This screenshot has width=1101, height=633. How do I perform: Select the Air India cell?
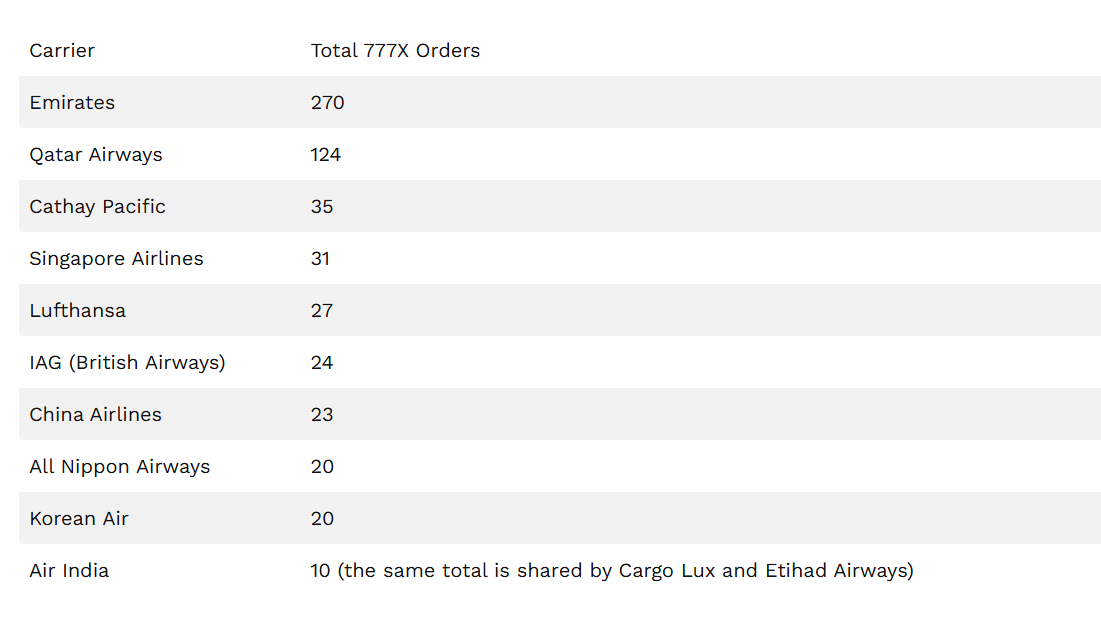pos(69,571)
